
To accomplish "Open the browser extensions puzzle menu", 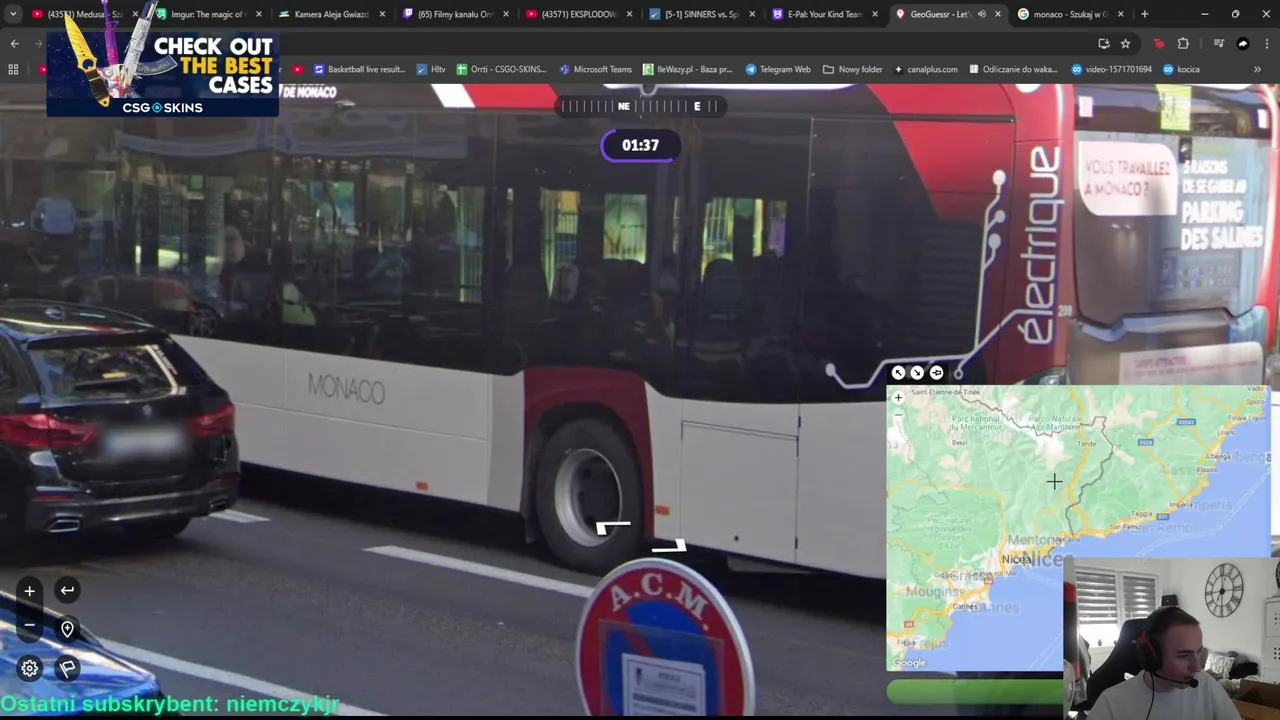I will click(1183, 43).
